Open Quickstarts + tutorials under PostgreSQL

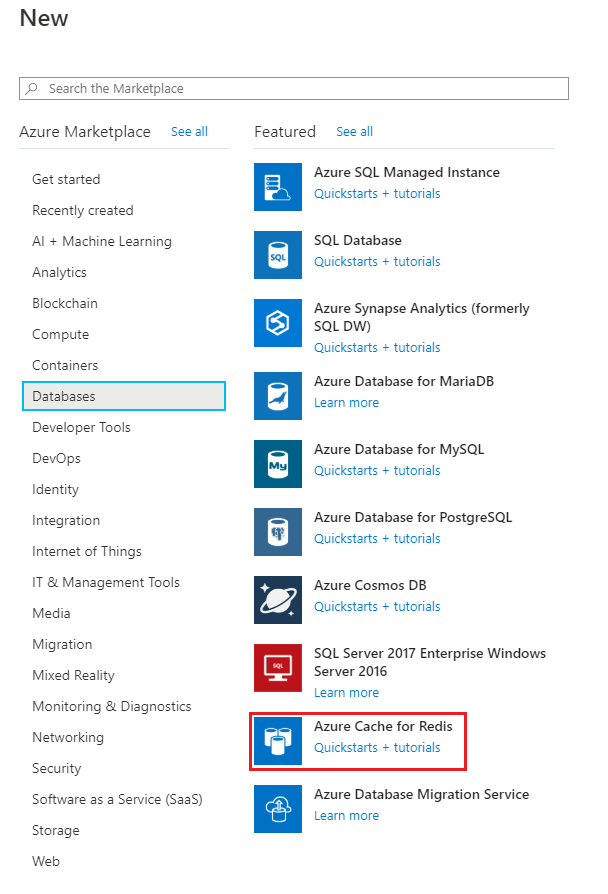[x=377, y=538]
